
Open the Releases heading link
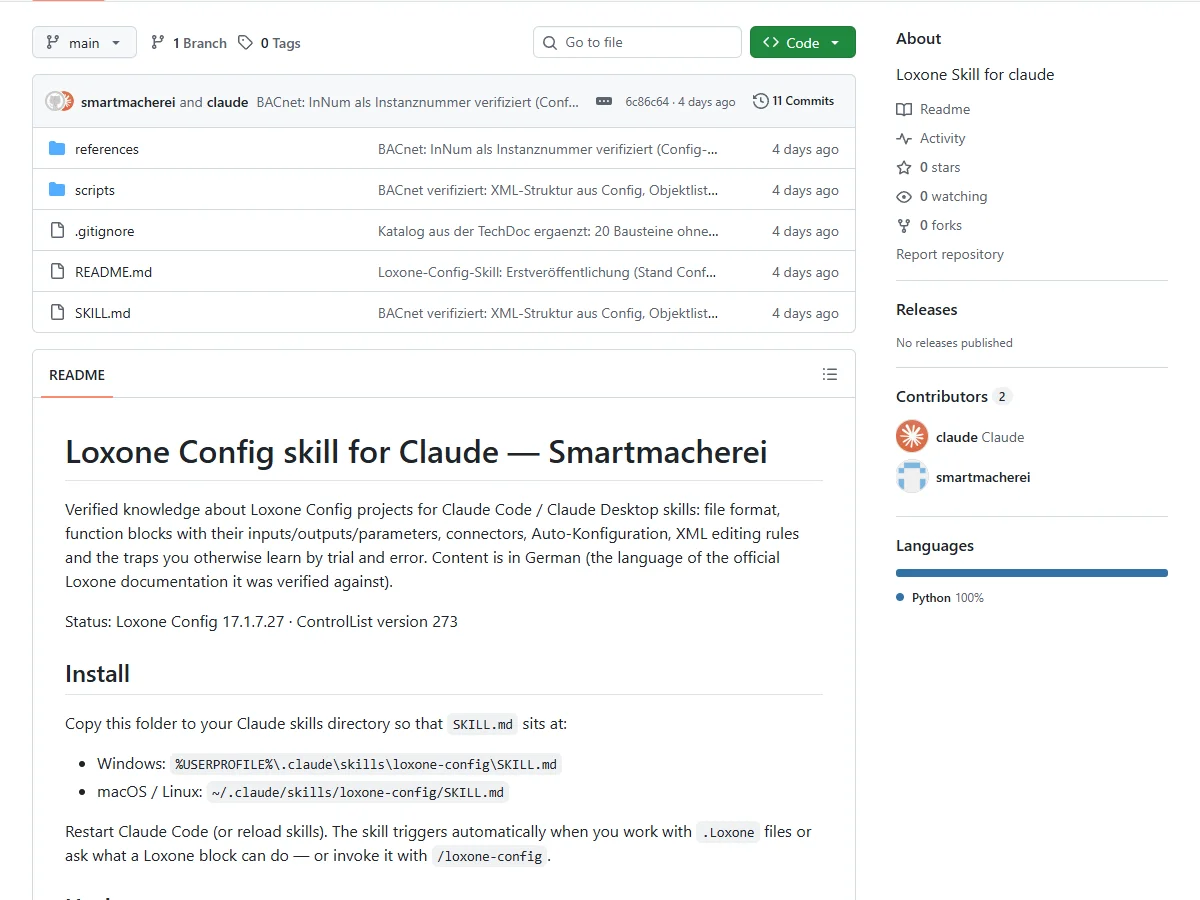click(x=927, y=309)
